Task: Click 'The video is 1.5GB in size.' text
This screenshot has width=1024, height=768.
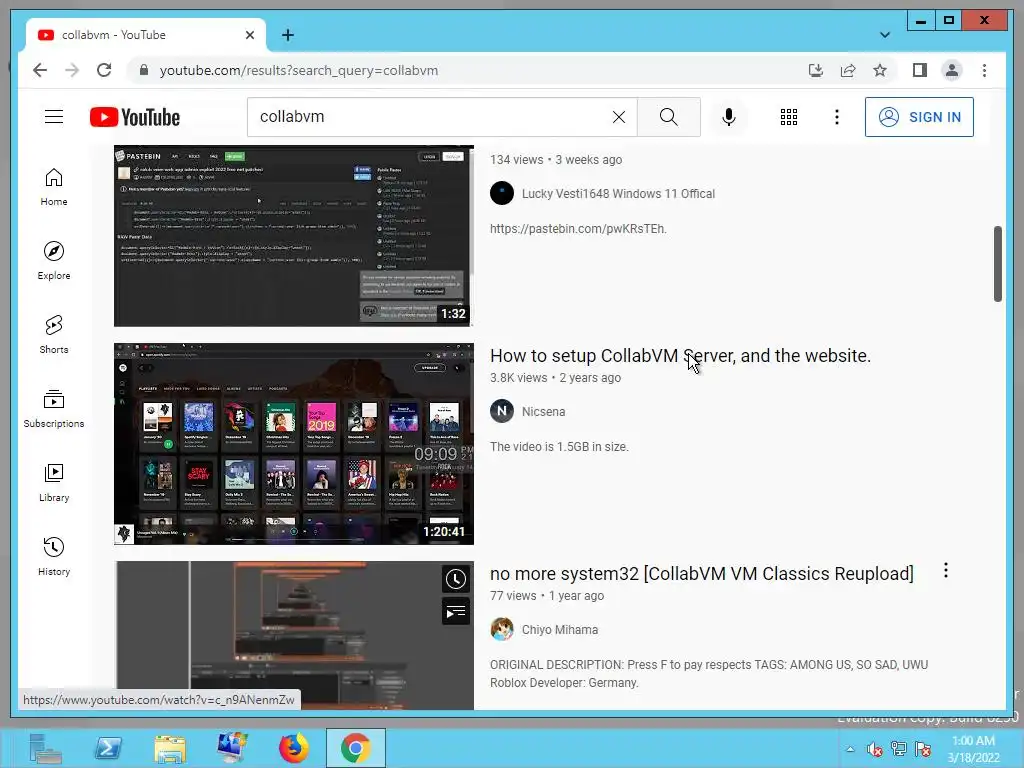Action: tap(559, 447)
